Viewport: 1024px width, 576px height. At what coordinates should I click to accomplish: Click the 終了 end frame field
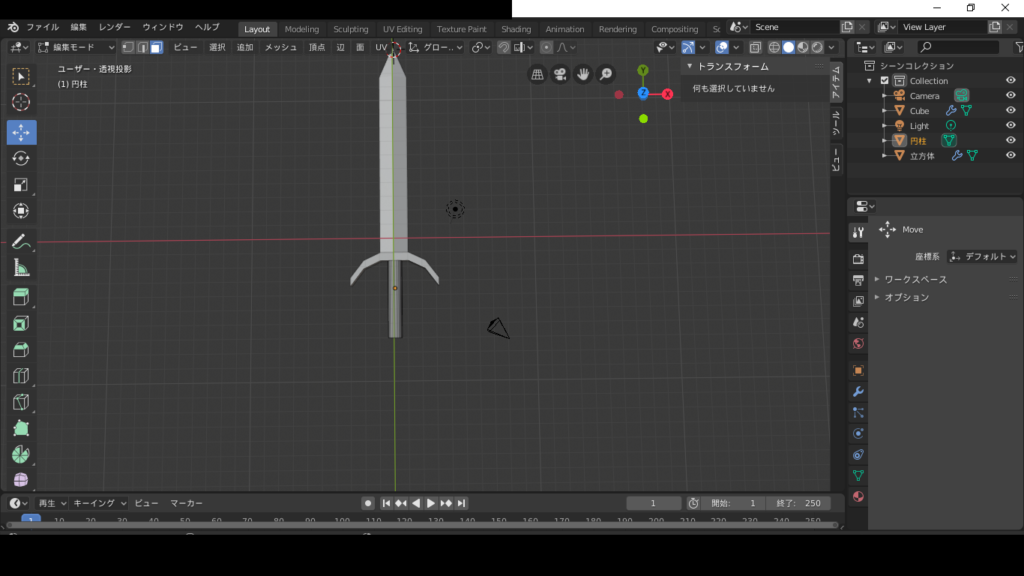coord(798,503)
